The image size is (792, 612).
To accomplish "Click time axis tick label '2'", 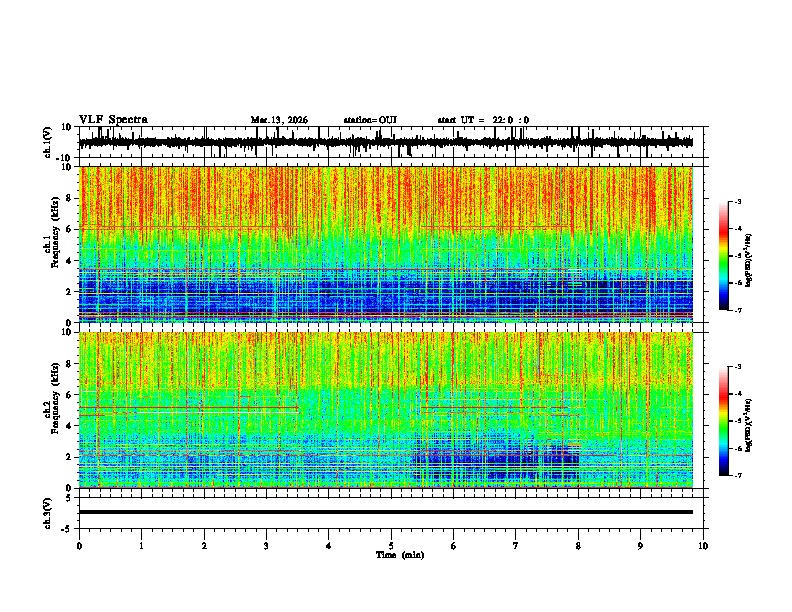I will [x=204, y=546].
